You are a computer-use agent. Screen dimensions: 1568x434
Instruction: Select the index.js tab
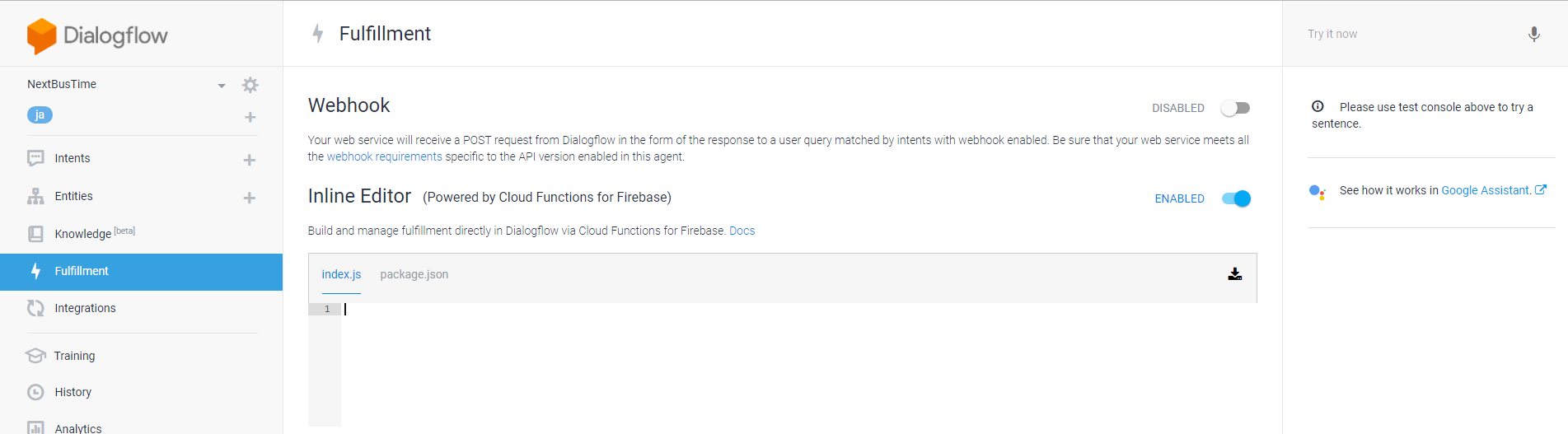click(x=341, y=274)
